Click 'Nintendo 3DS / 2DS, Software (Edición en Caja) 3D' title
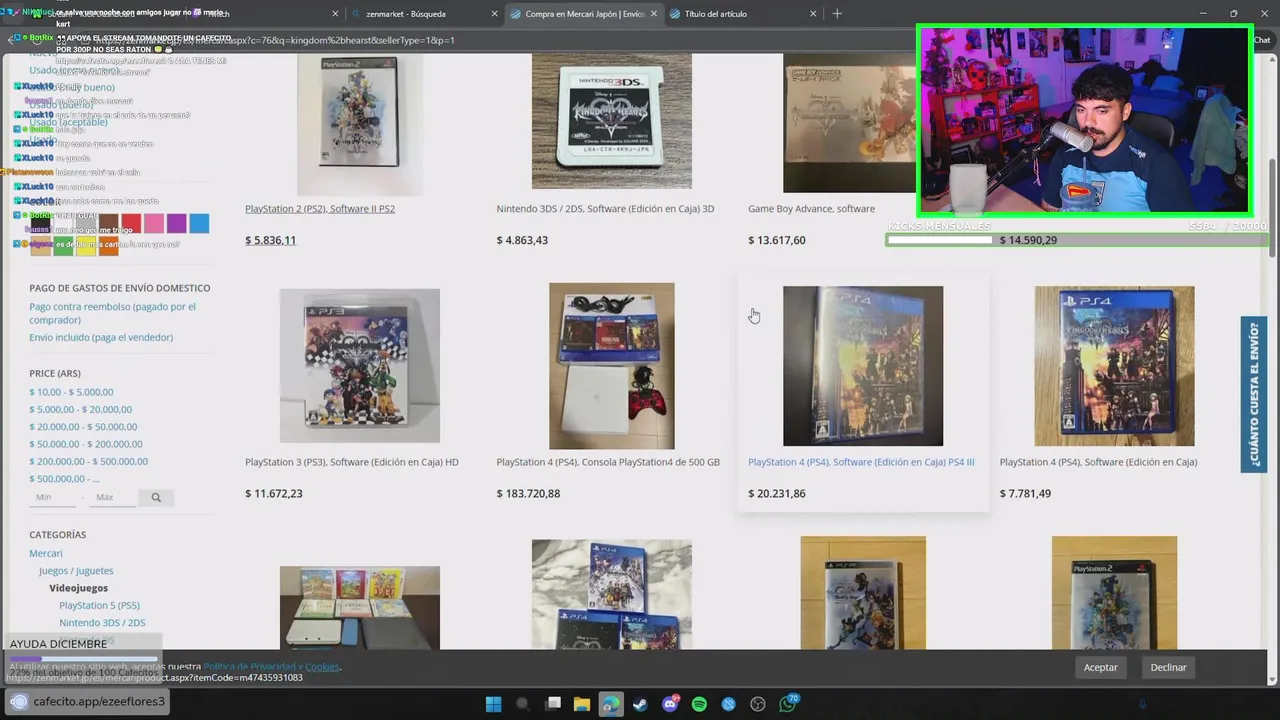 [x=605, y=209]
